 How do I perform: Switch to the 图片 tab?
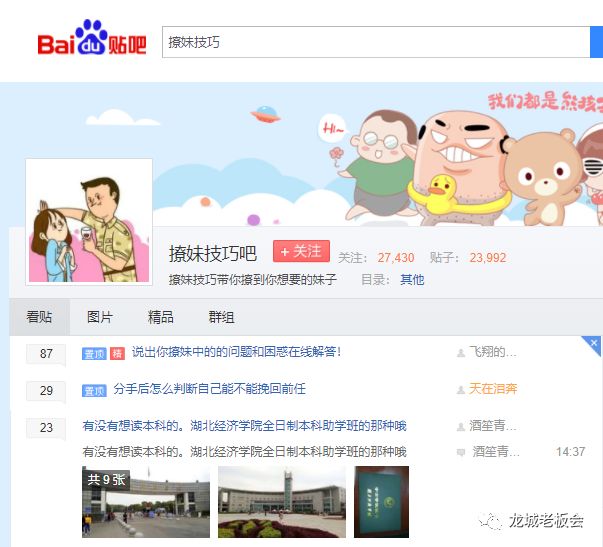pyautogui.click(x=100, y=317)
